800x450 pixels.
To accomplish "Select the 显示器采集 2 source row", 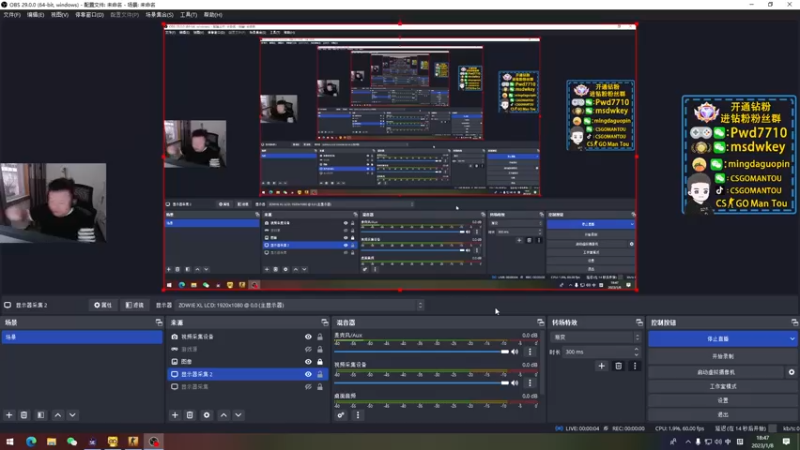I will point(247,374).
